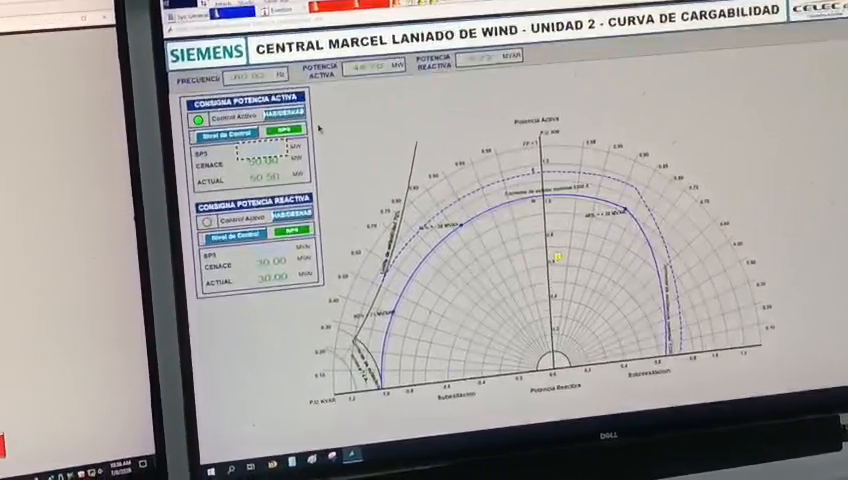This screenshot has height=480, width=848.
Task: Click the blue toolbar button beside Sys General
Action: pos(233,12)
